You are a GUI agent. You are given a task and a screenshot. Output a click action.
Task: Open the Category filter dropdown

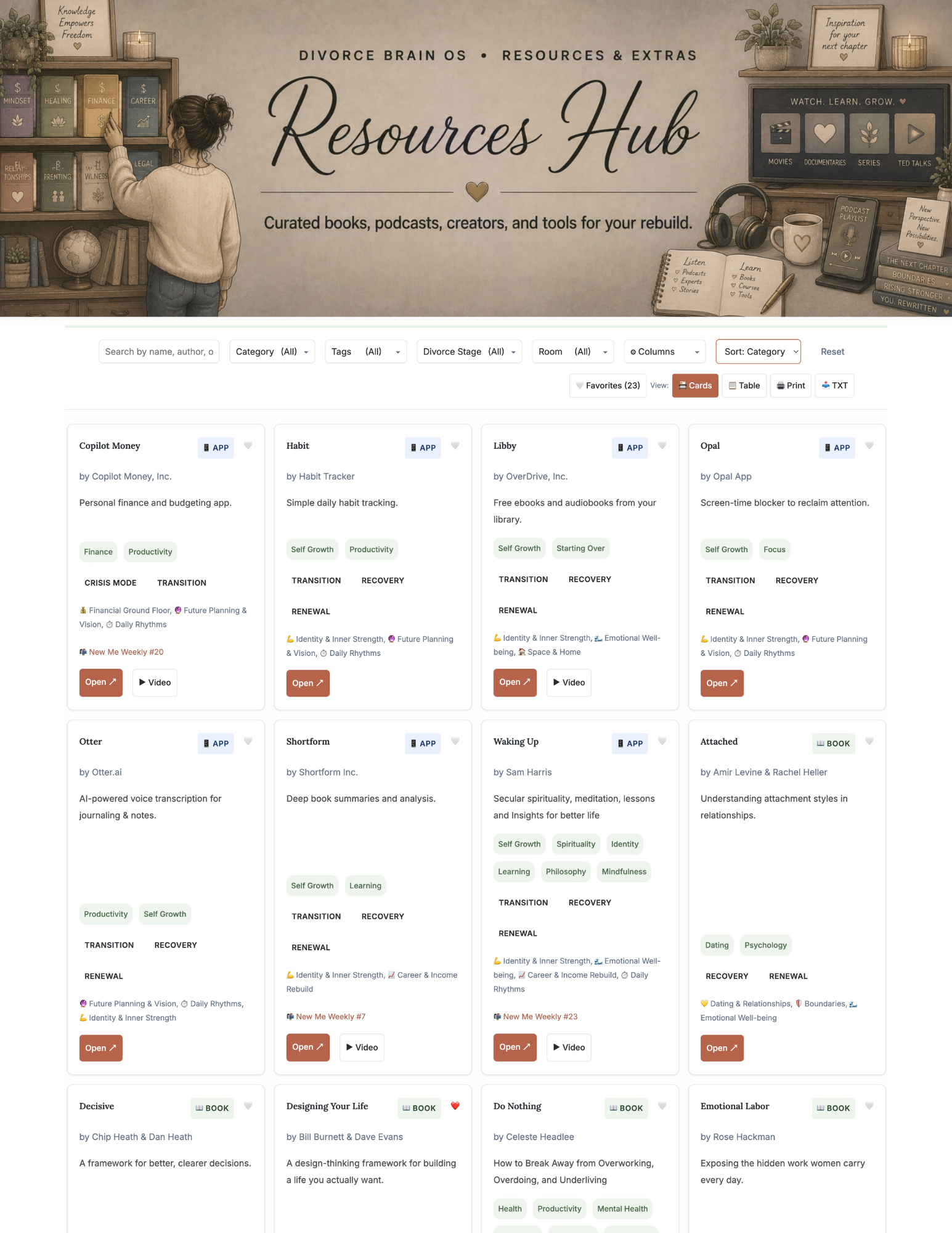(272, 351)
